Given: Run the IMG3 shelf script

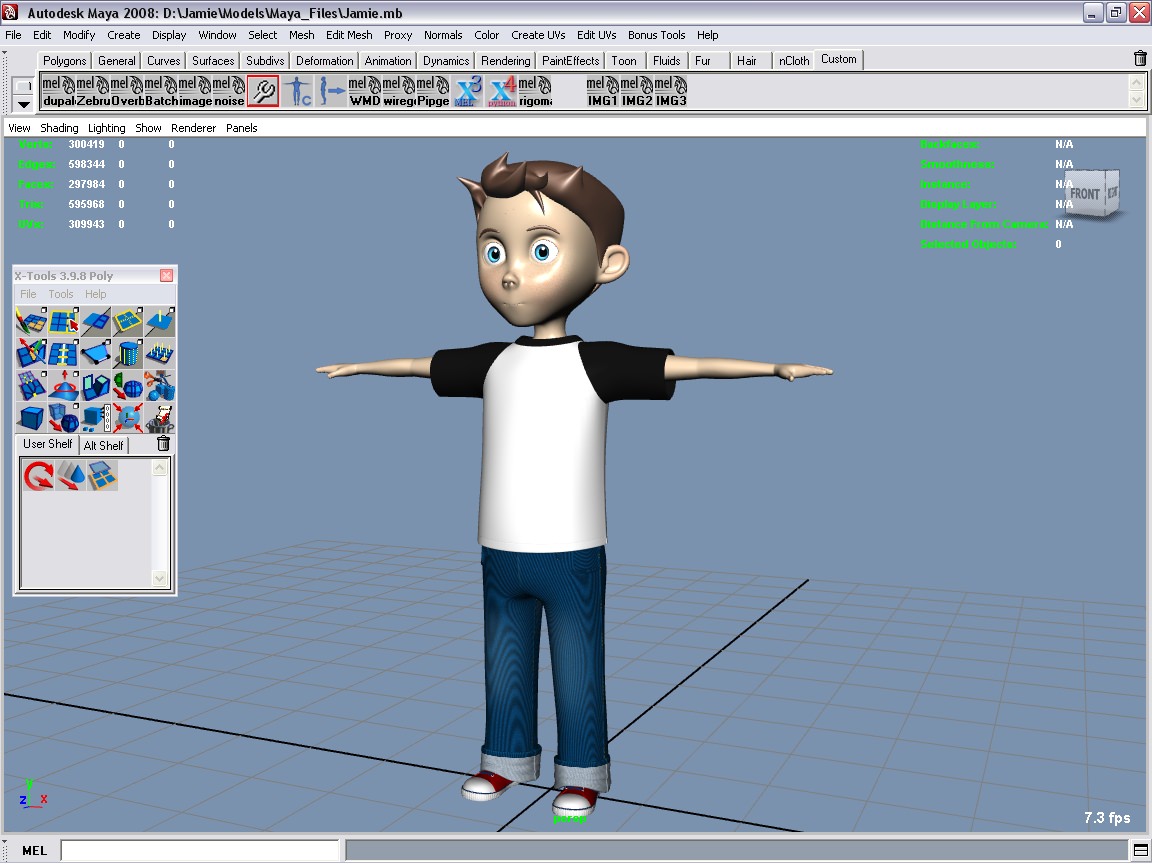Looking at the screenshot, I should [x=671, y=91].
